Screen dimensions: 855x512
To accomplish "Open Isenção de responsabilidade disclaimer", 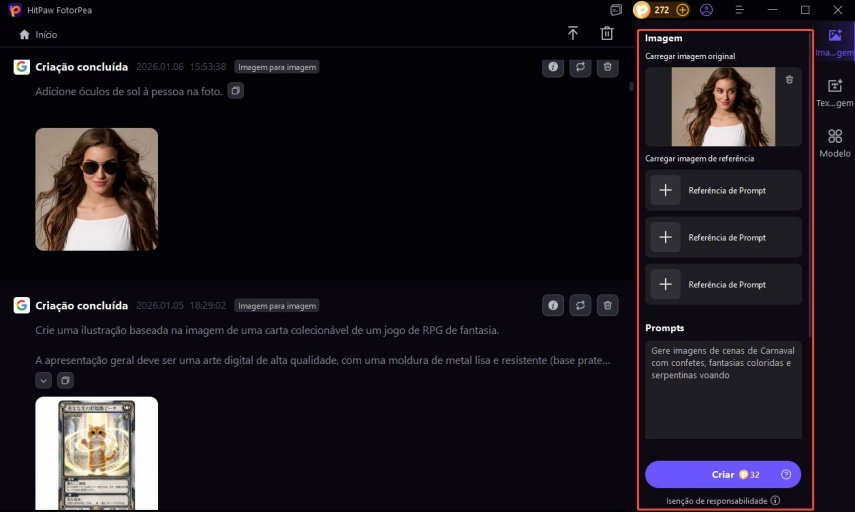I will coord(722,500).
